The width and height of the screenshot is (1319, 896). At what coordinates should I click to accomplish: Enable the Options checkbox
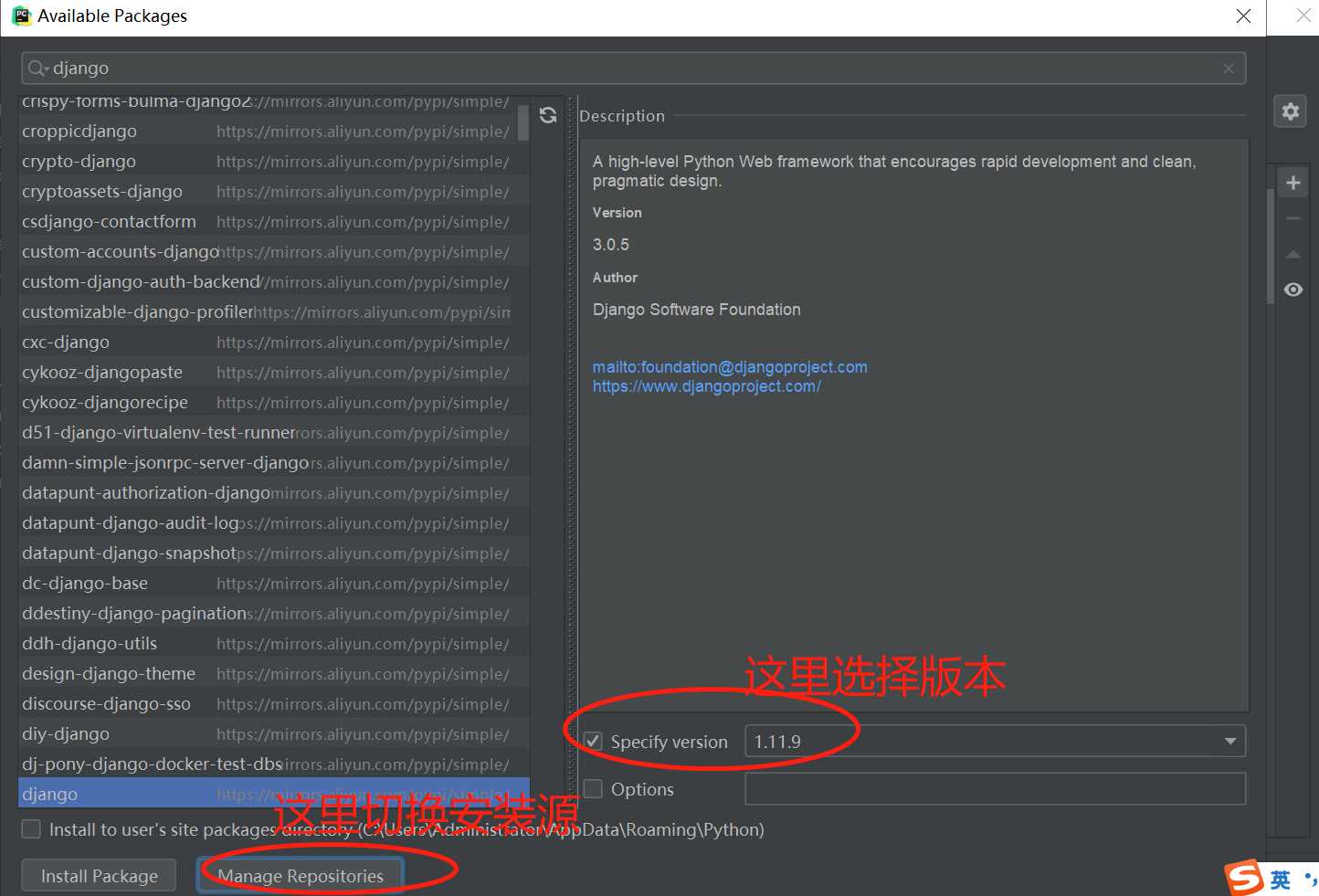594,789
